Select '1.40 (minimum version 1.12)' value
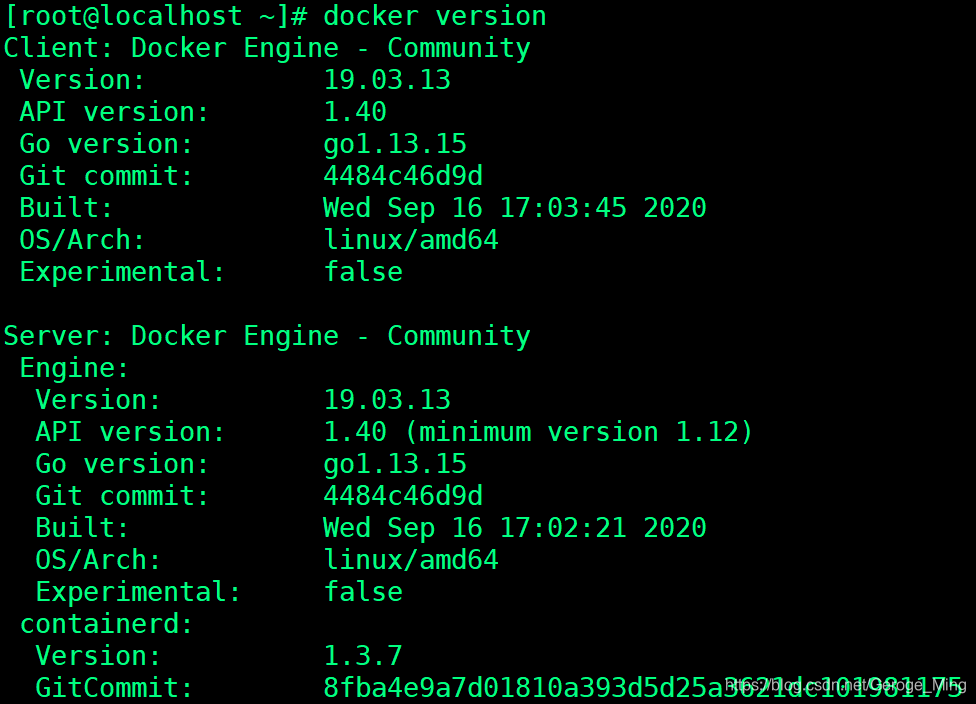This screenshot has height=704, width=976. click(x=538, y=432)
